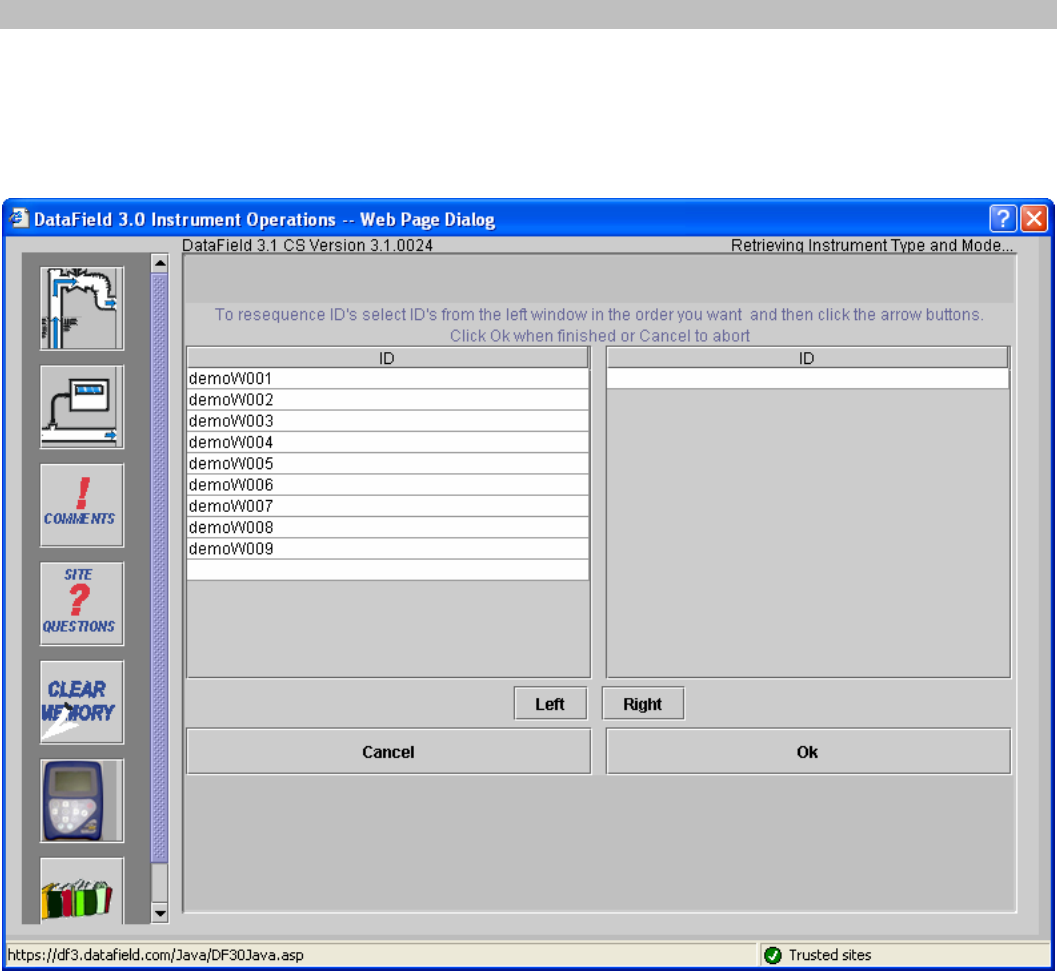The image size is (1057, 971).
Task: Confirm with the Ok button
Action: point(808,752)
